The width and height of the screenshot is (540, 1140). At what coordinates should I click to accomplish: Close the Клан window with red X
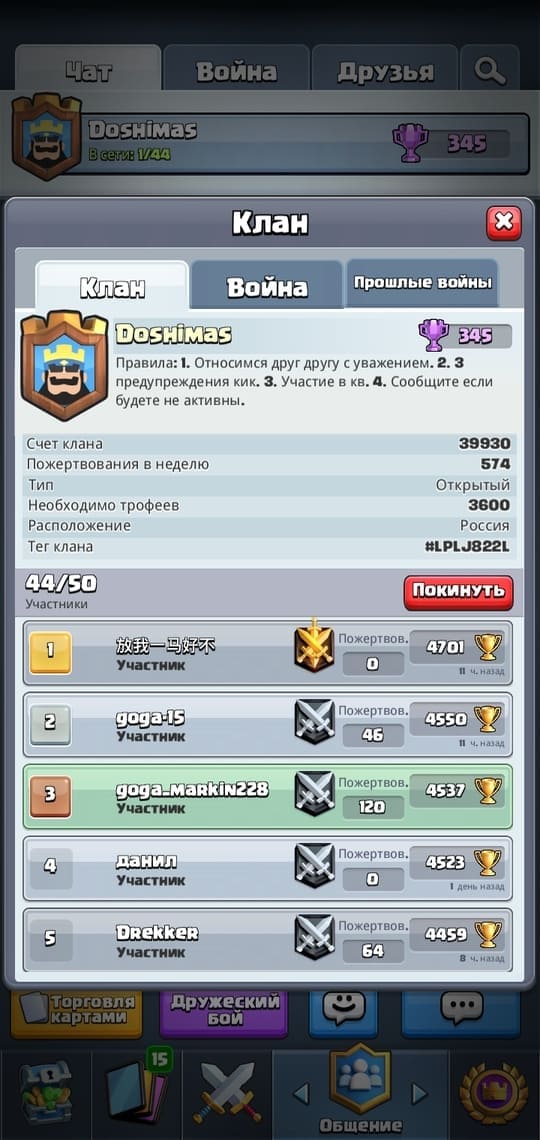(504, 222)
